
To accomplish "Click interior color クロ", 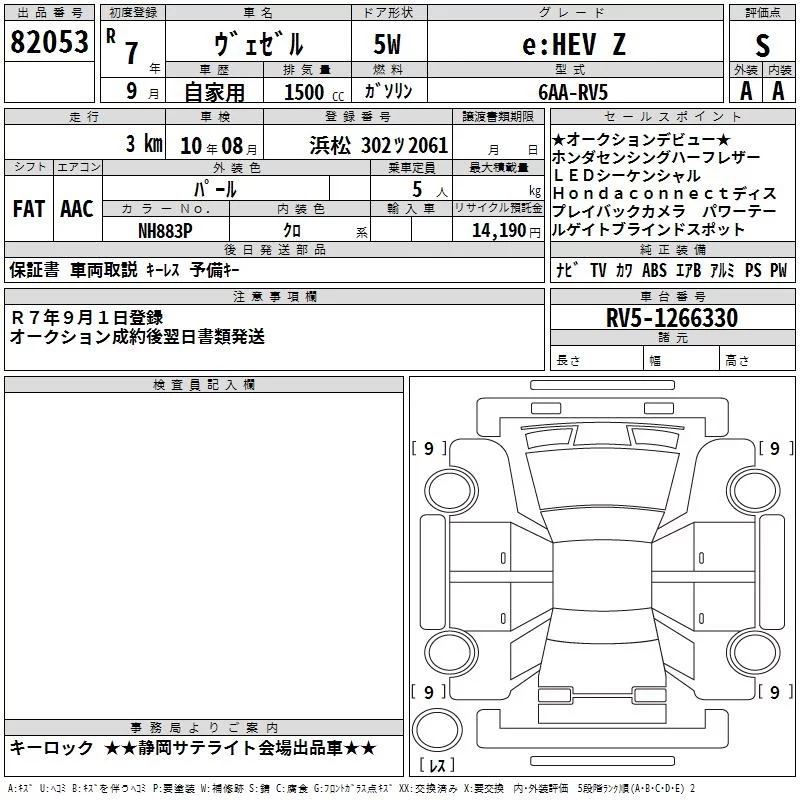I will [292, 231].
